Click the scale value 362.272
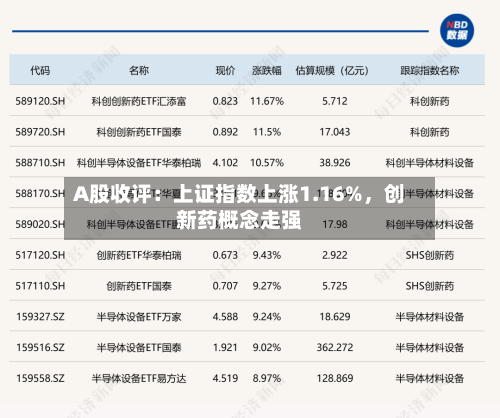500x418 pixels. point(335,347)
